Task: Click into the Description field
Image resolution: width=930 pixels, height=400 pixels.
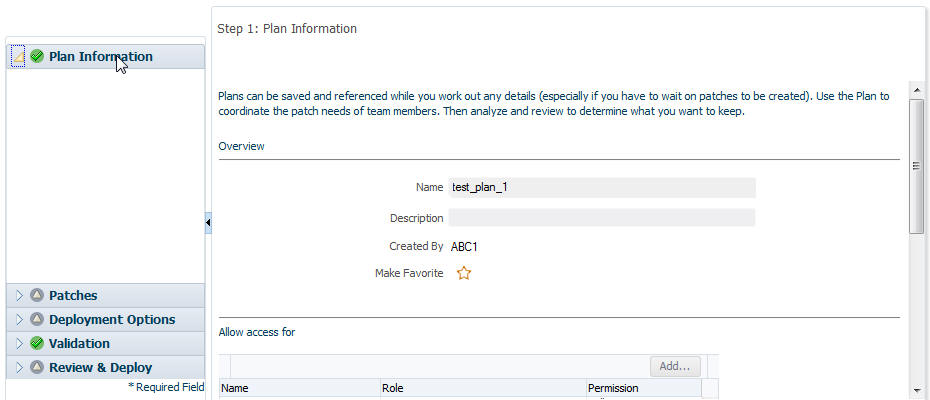Action: coord(601,218)
